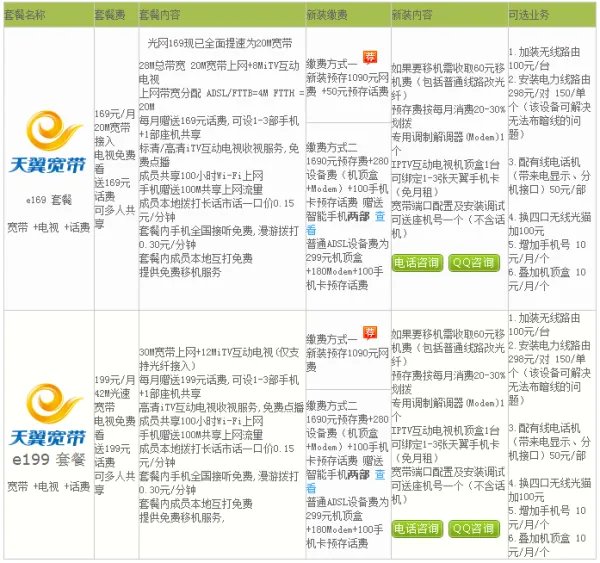Click the red 荐 badge in the e199 row
Viewport: 600px width, 563px height.
(370, 333)
